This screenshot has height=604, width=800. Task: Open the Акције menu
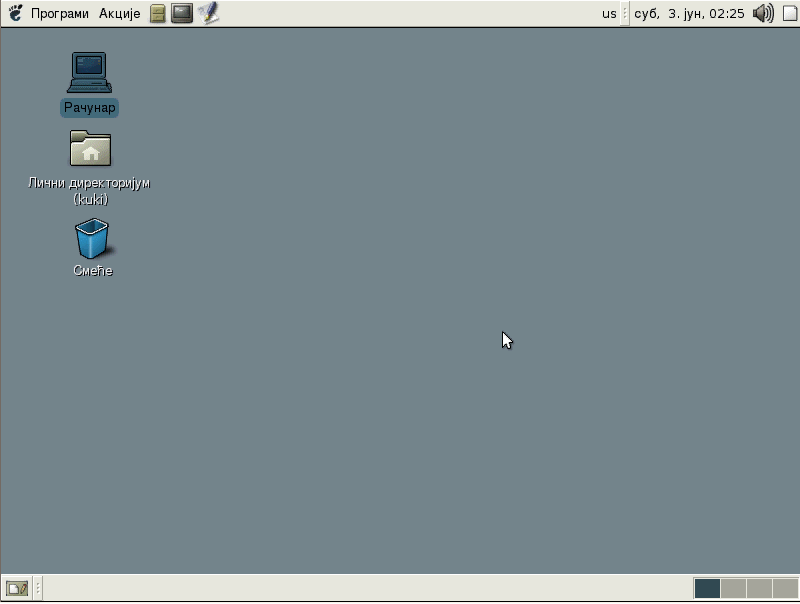(x=119, y=13)
